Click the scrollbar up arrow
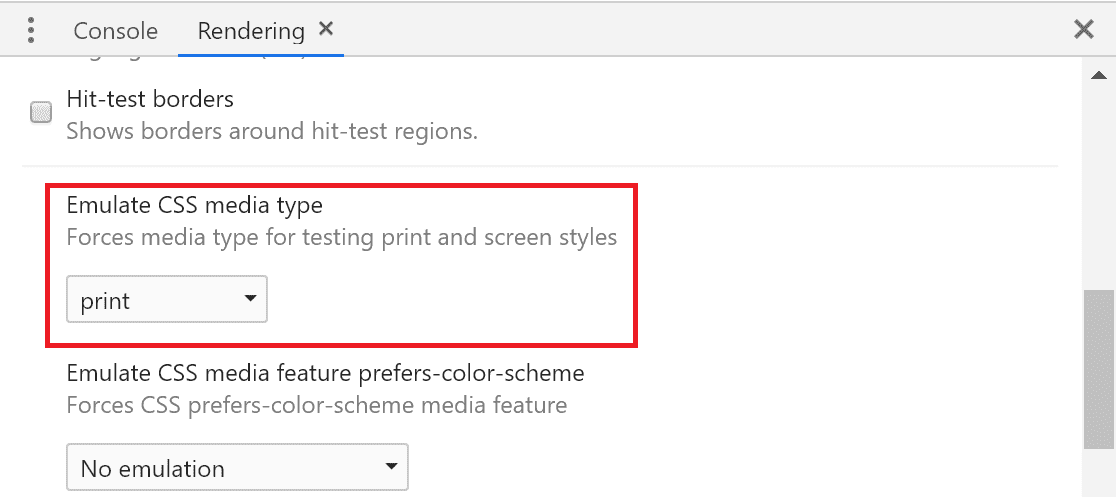 (1098, 77)
